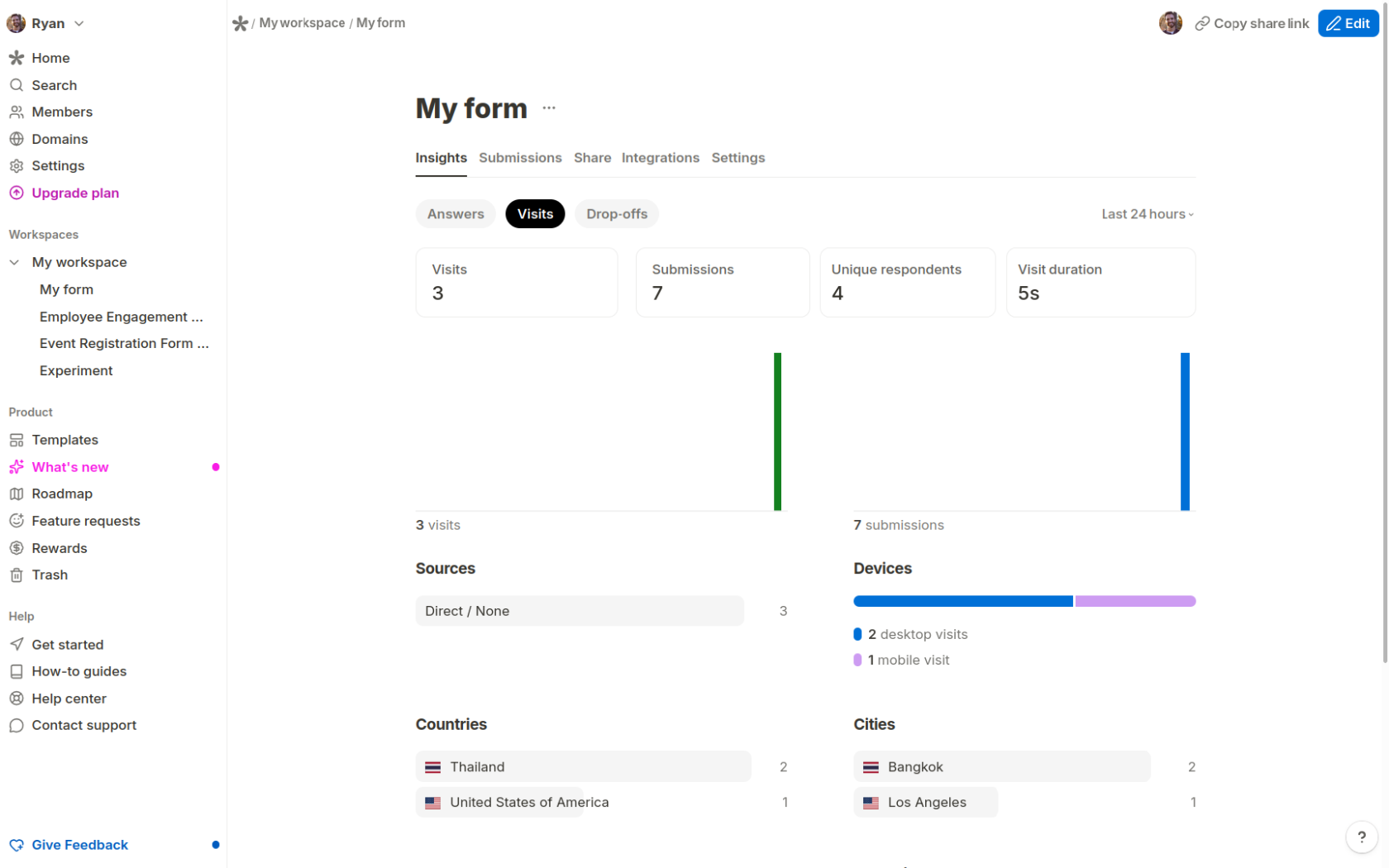The height and width of the screenshot is (868, 1389).
Task: Open the Last 24 hours time range dropdown
Action: 1148,214
